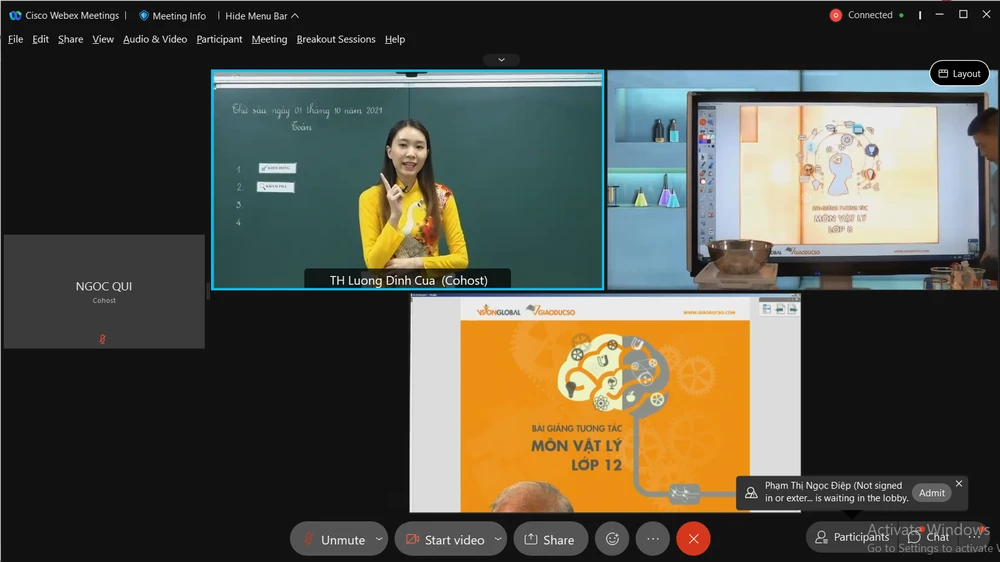Open Meeting Info shield icon

click(144, 16)
